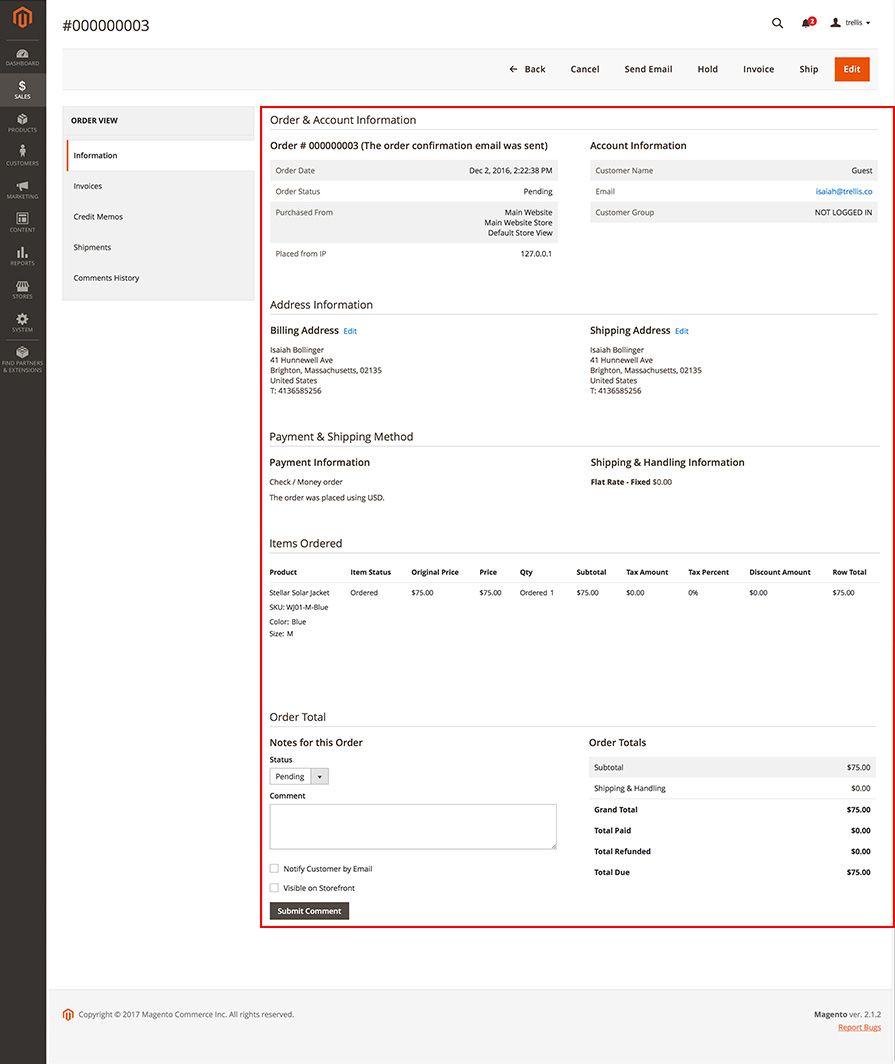Edit the Billing Address link

(x=350, y=330)
